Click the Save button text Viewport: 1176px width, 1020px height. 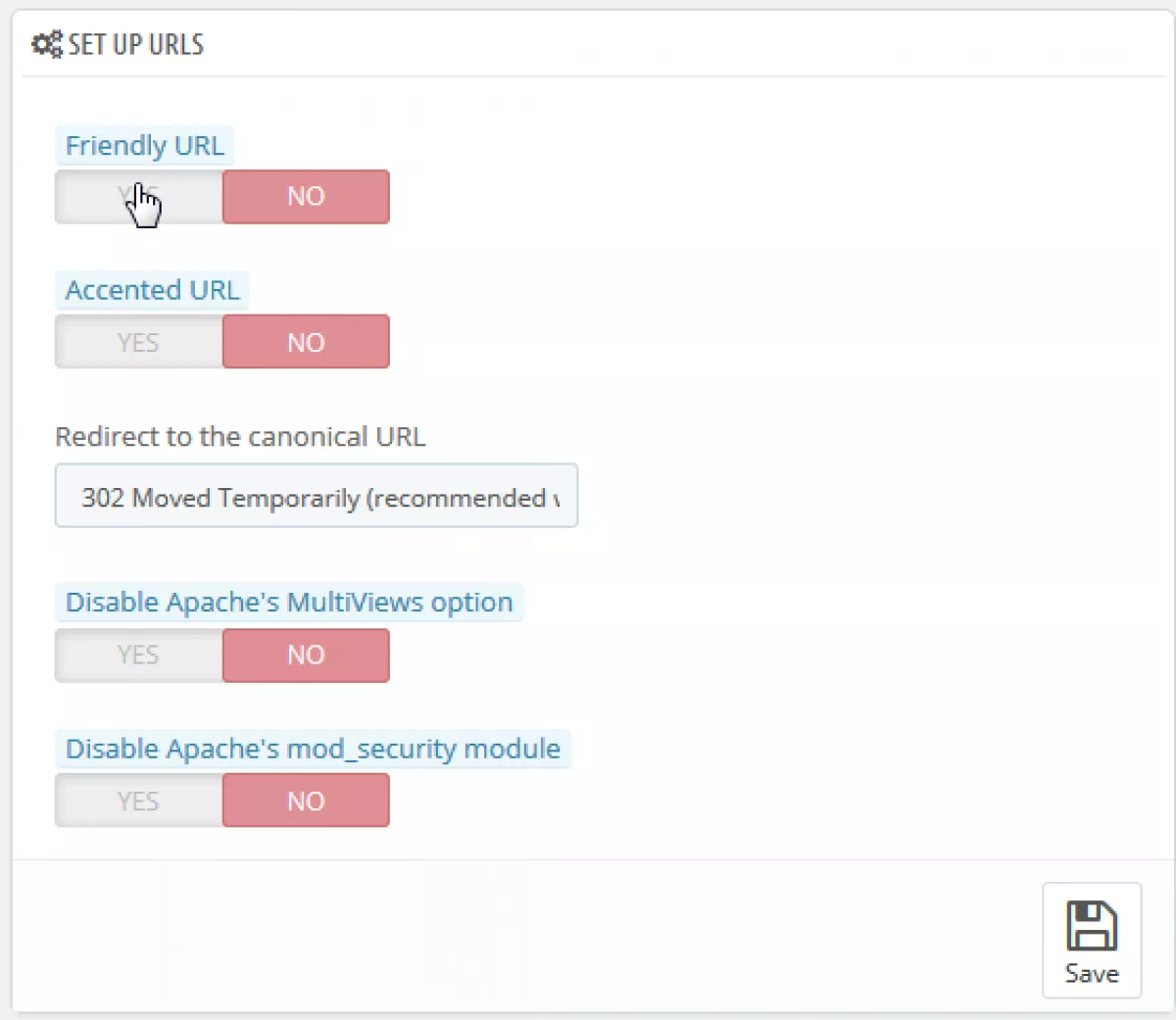tap(1092, 973)
